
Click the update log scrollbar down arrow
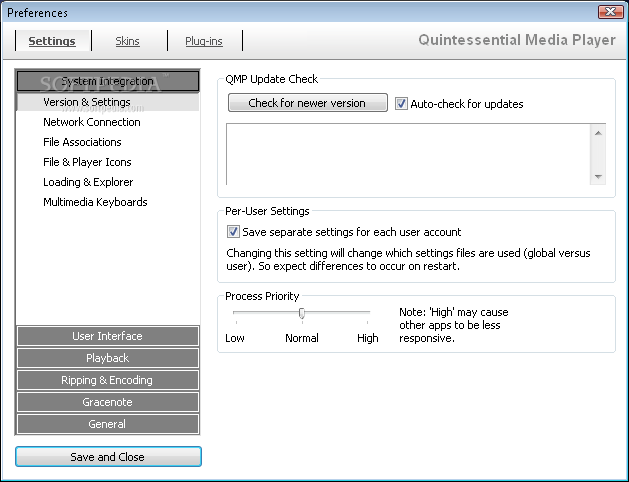(x=598, y=176)
